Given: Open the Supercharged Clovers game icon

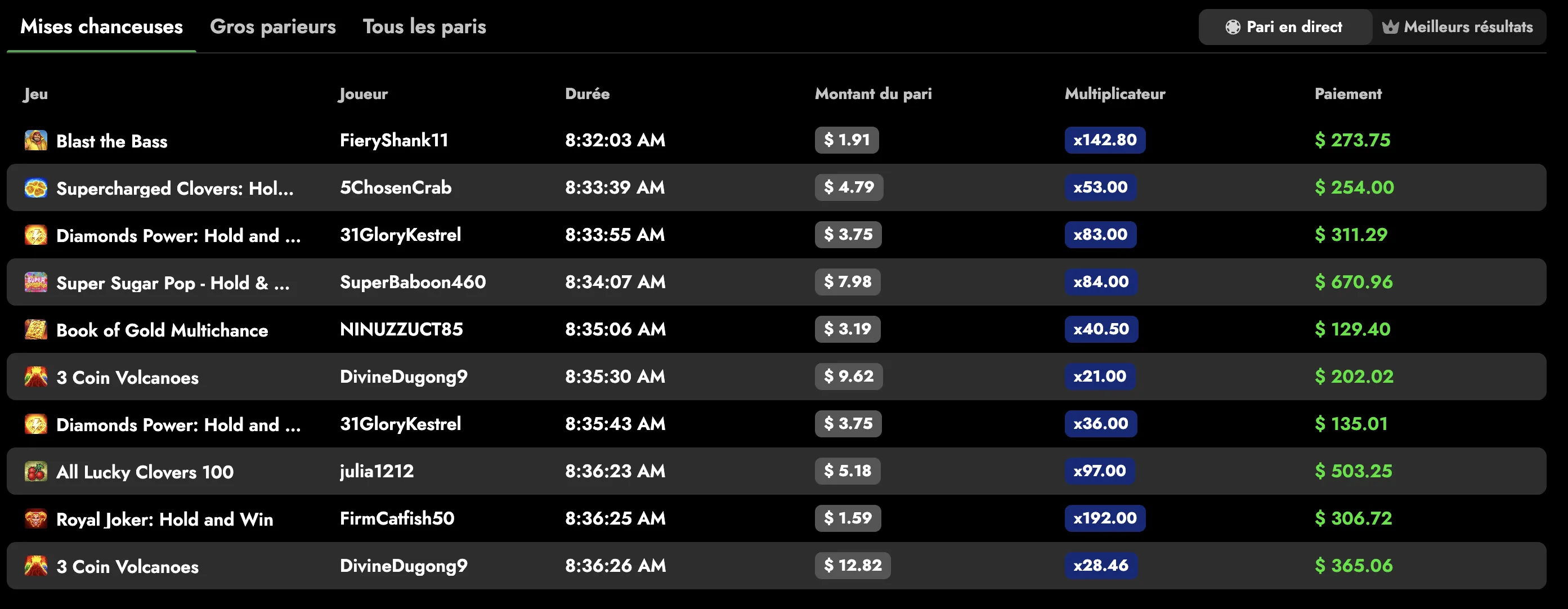Looking at the screenshot, I should pyautogui.click(x=36, y=187).
